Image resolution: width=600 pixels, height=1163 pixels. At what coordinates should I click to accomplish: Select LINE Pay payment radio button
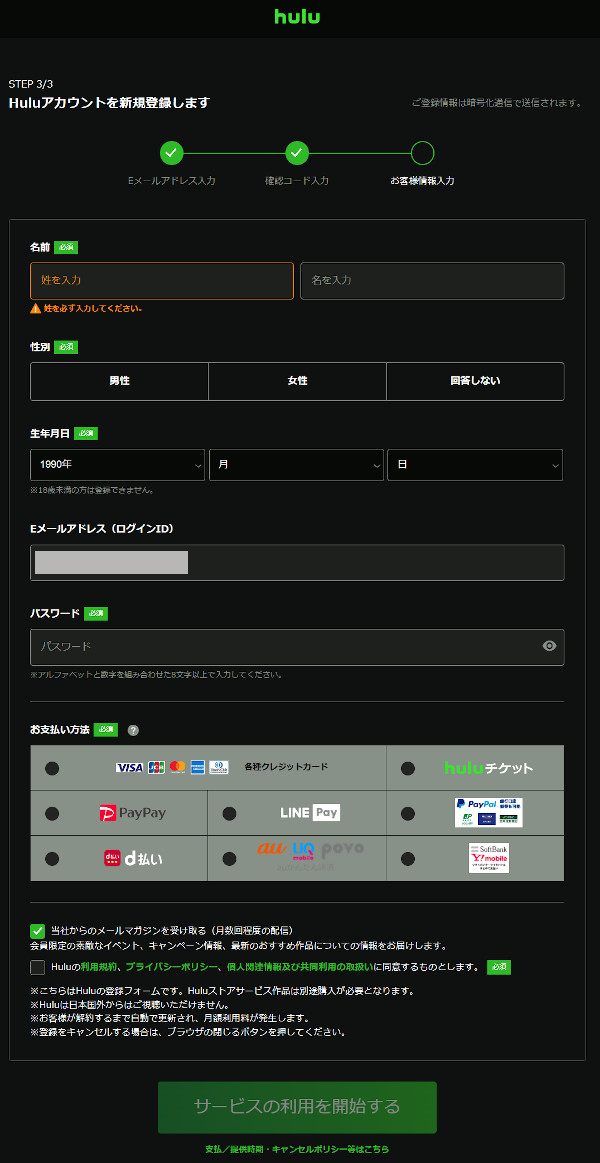[229, 814]
